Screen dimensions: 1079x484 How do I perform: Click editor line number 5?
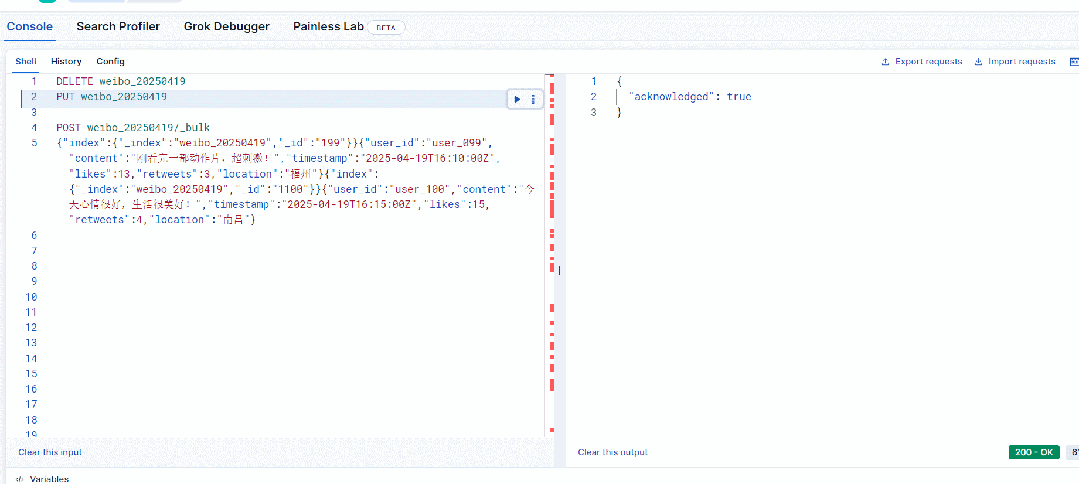tap(34, 143)
